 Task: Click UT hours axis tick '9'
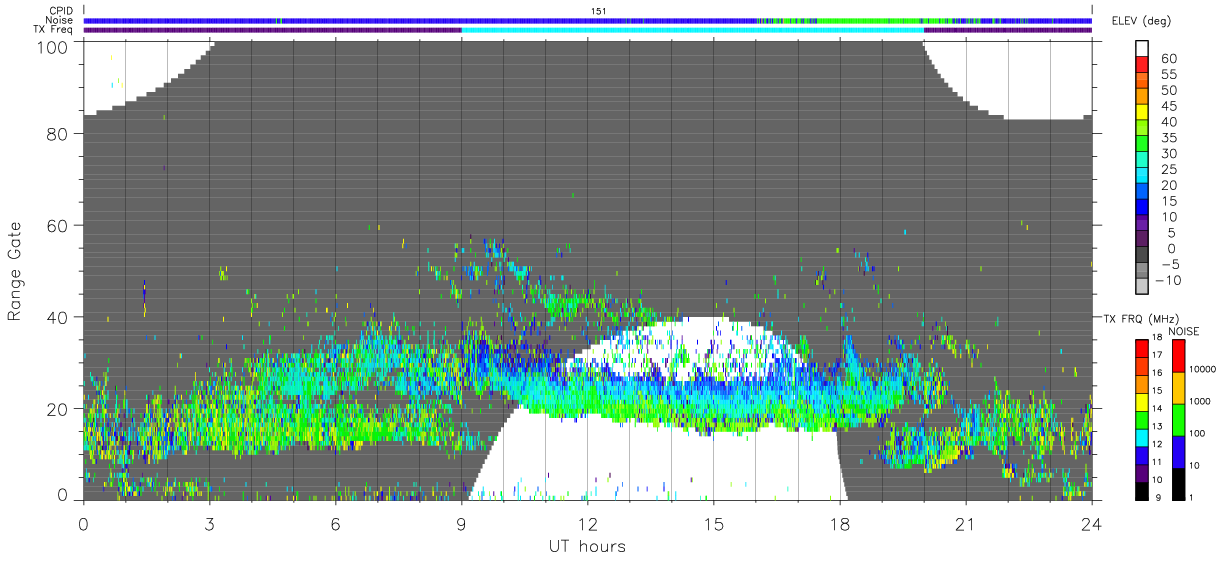[461, 523]
